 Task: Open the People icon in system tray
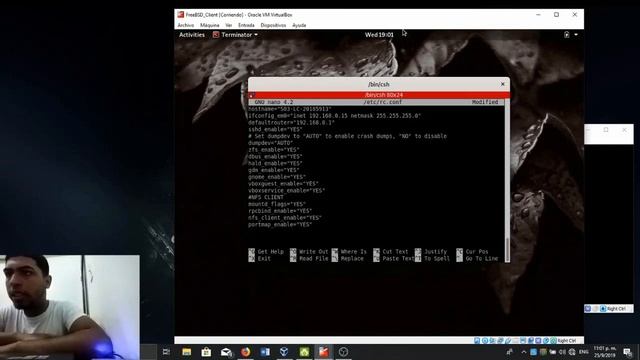510,352
